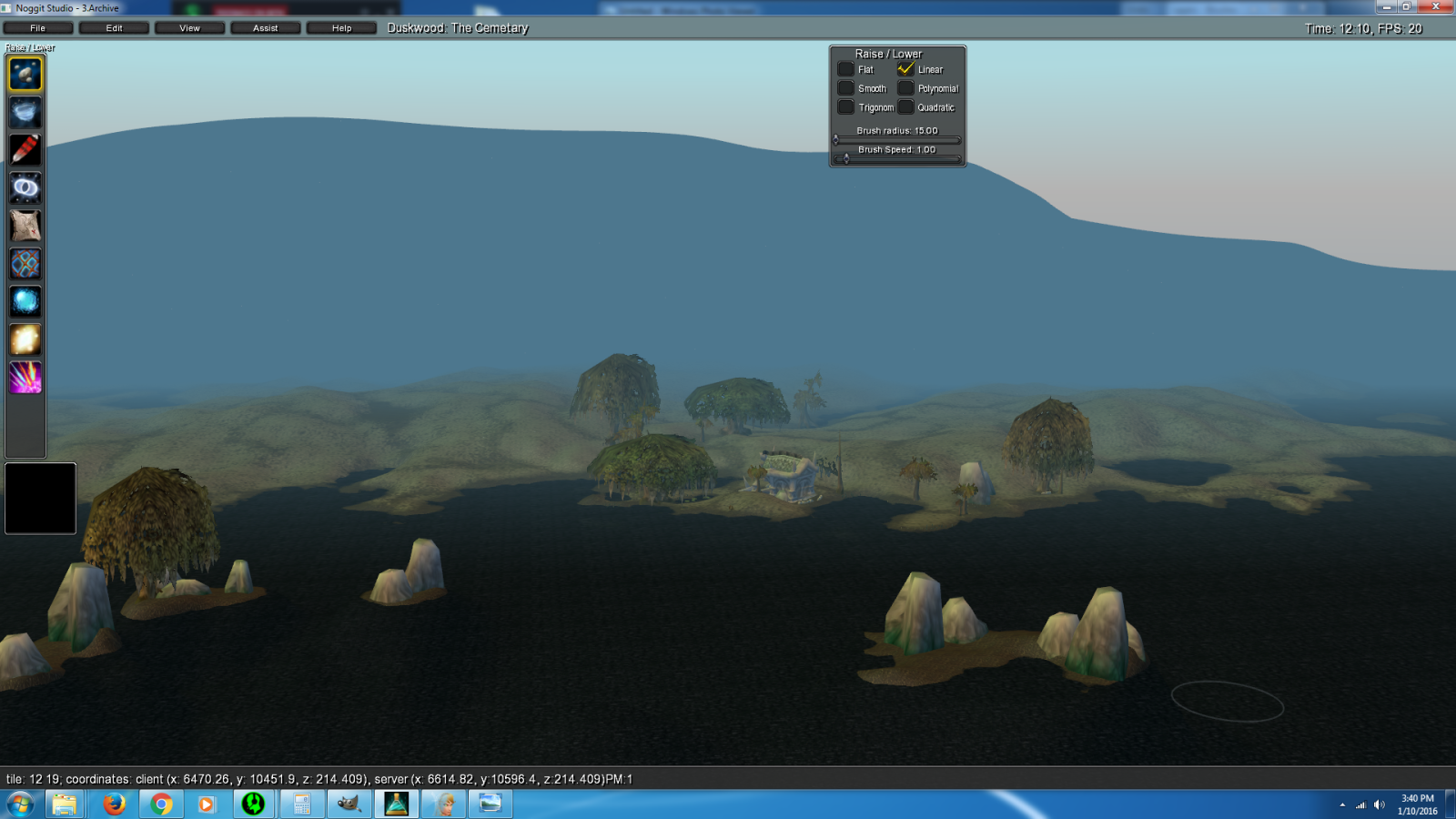Open the volume speaker tray icon
Image resolution: width=1456 pixels, height=819 pixels.
pos(1380,805)
